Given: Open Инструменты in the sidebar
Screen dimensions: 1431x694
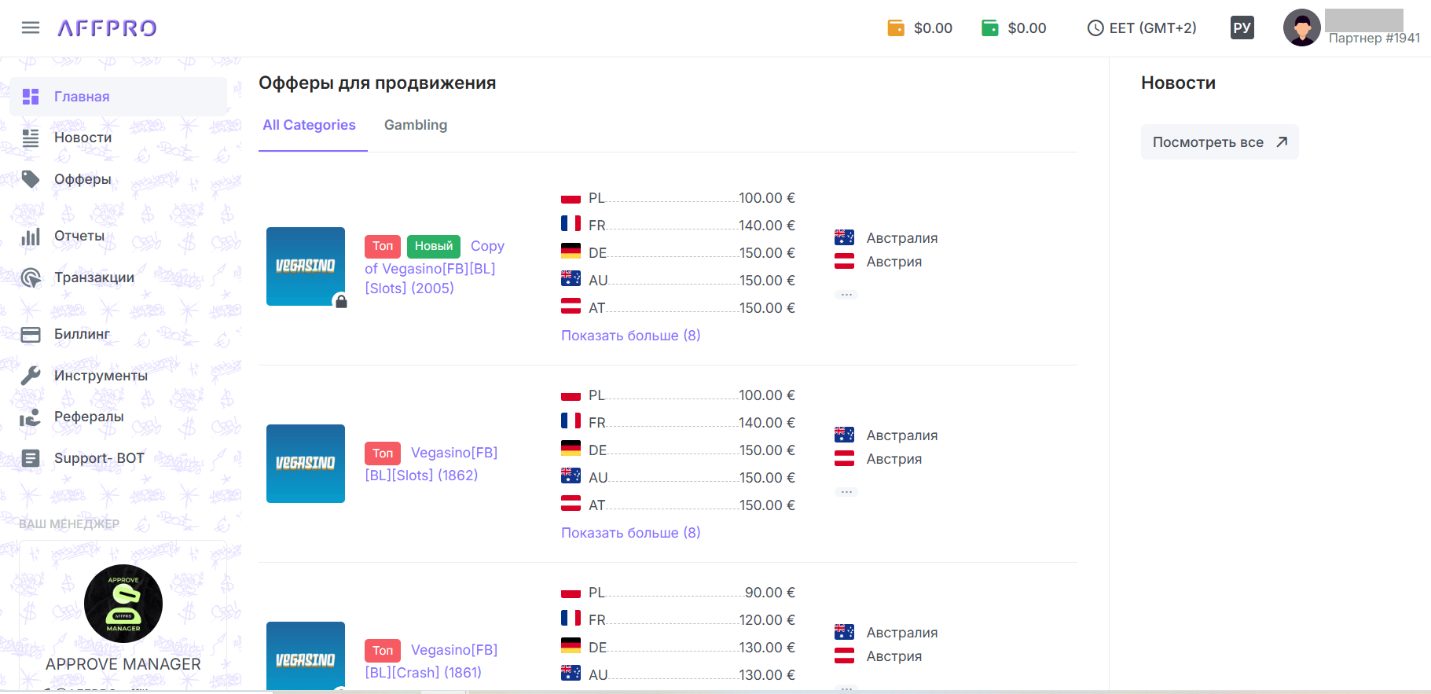Looking at the screenshot, I should 101,376.
